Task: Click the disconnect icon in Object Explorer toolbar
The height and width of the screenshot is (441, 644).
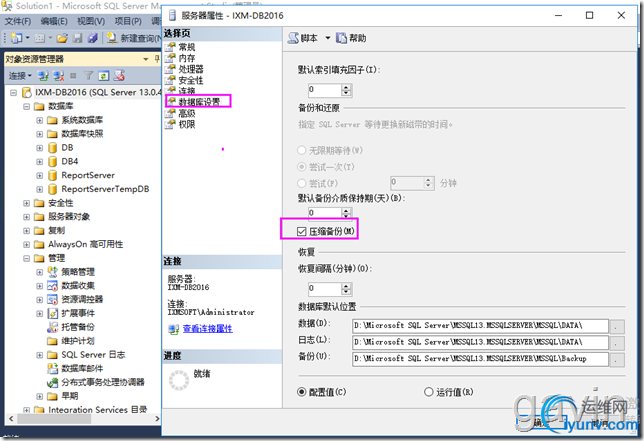Action: (59, 76)
